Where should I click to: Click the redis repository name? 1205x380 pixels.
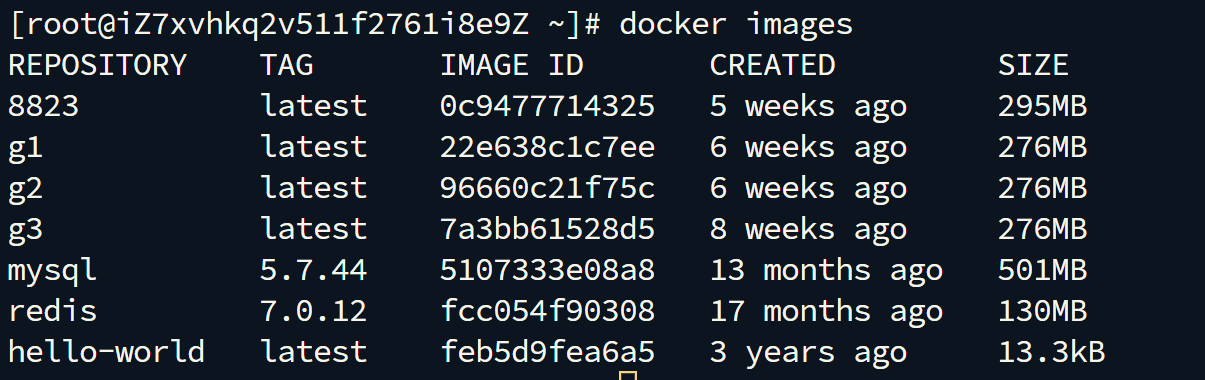52,311
